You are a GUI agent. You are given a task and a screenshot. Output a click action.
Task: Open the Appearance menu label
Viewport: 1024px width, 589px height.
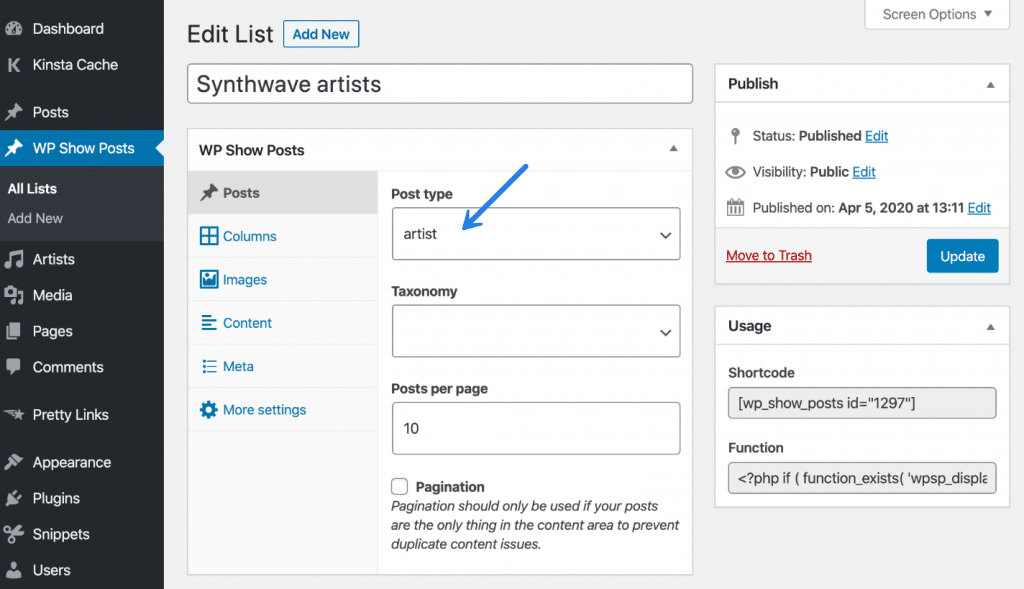tap(72, 462)
